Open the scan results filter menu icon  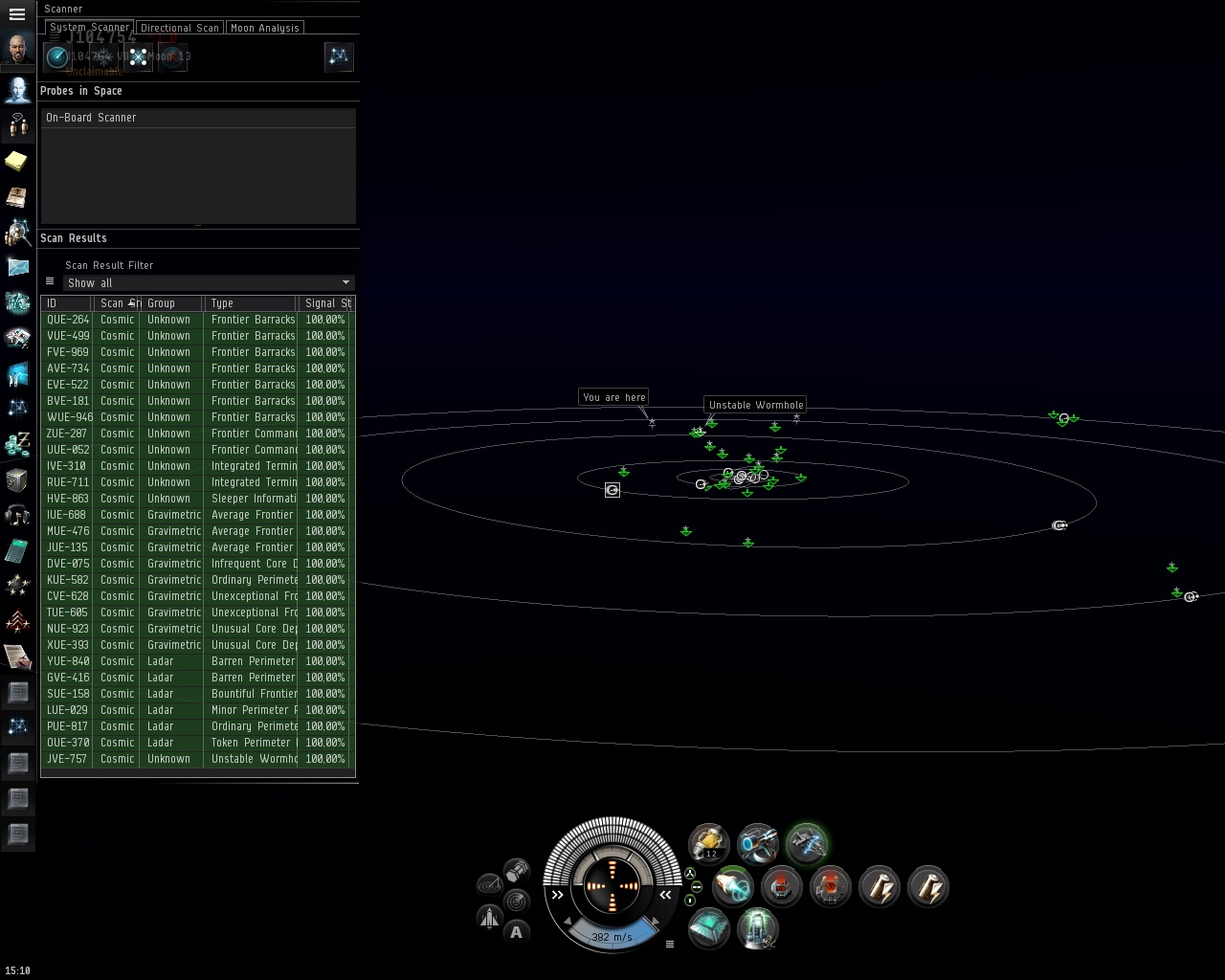(x=50, y=281)
